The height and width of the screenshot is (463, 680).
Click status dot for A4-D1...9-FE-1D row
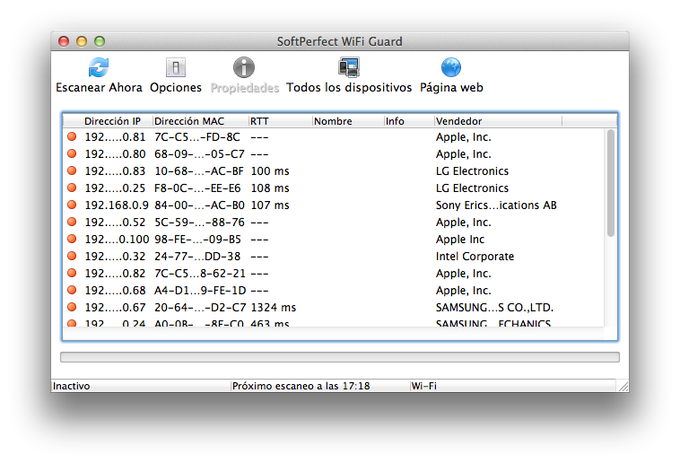tap(72, 290)
